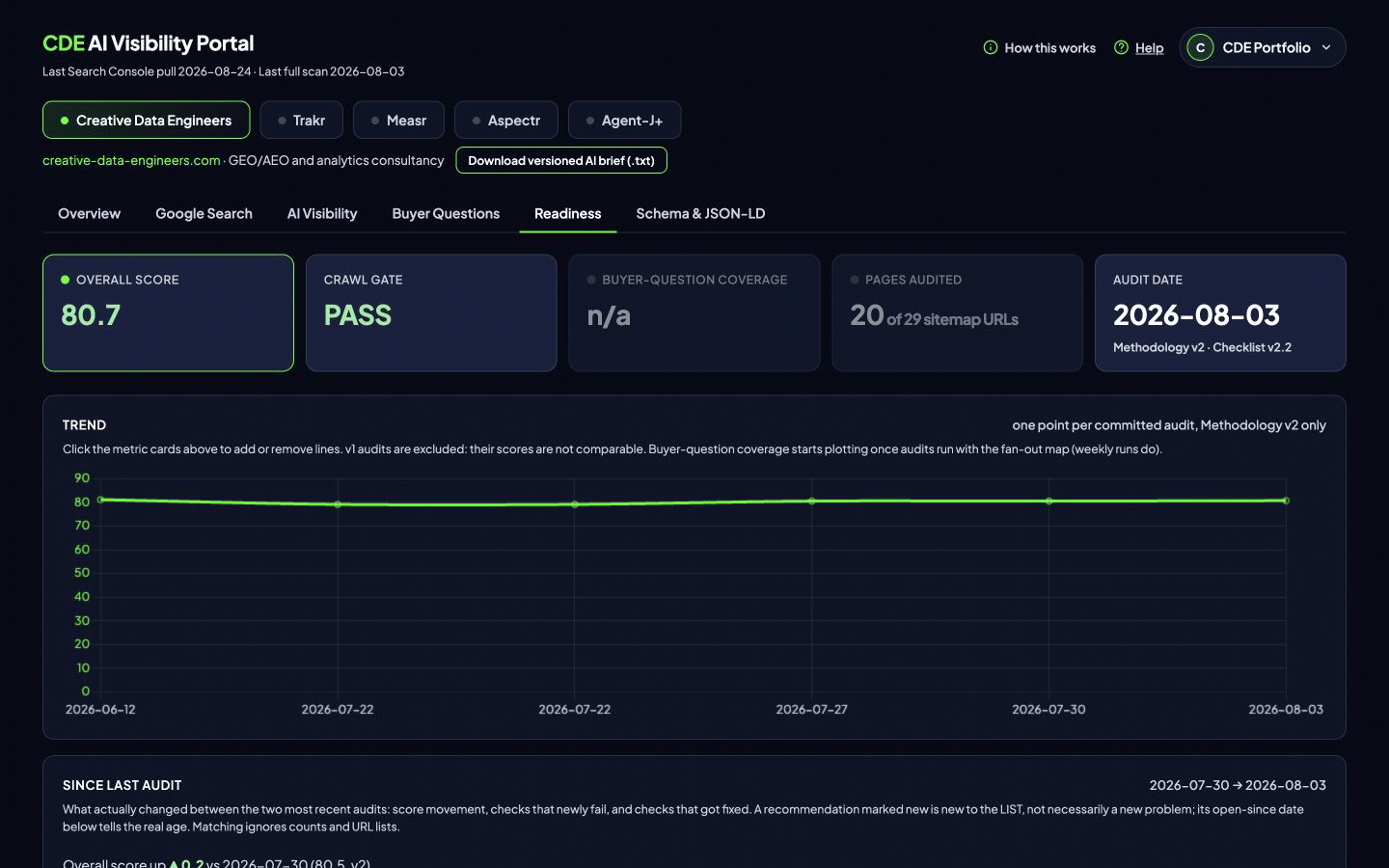This screenshot has width=1389, height=868.
Task: Select the Trakr site chip
Action: 301,121
